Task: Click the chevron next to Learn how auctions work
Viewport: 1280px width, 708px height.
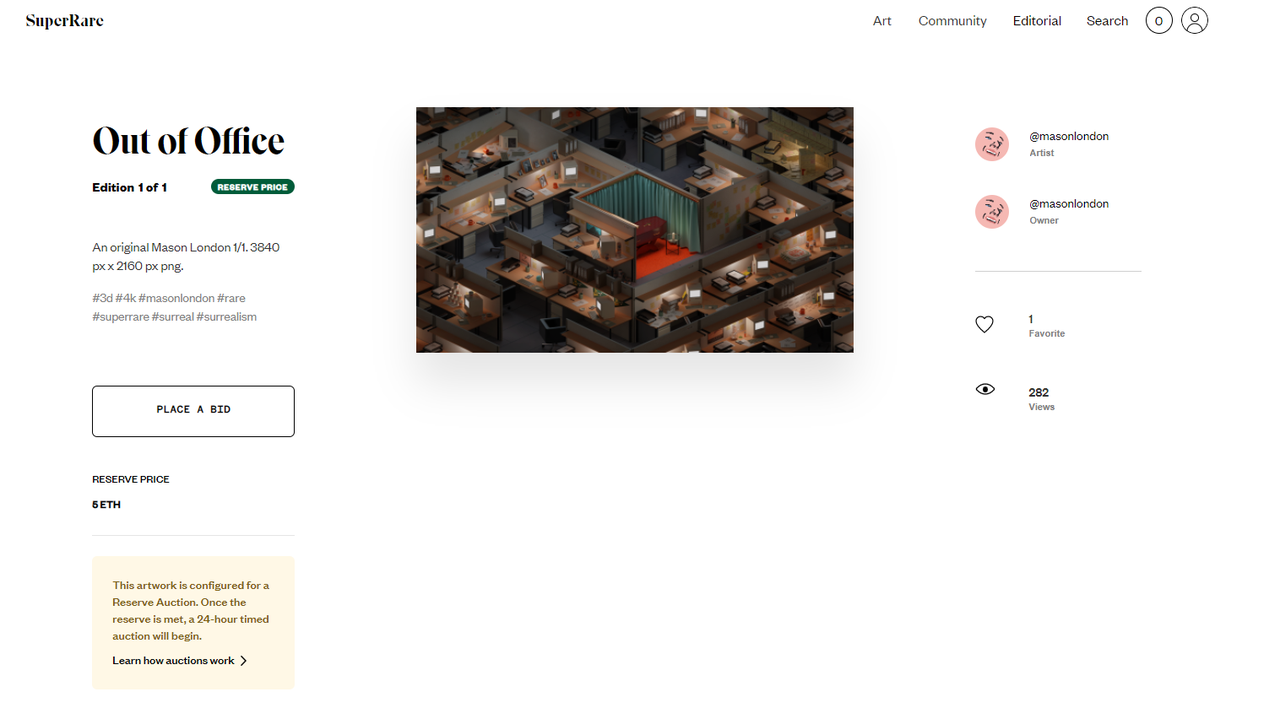Action: (x=244, y=661)
